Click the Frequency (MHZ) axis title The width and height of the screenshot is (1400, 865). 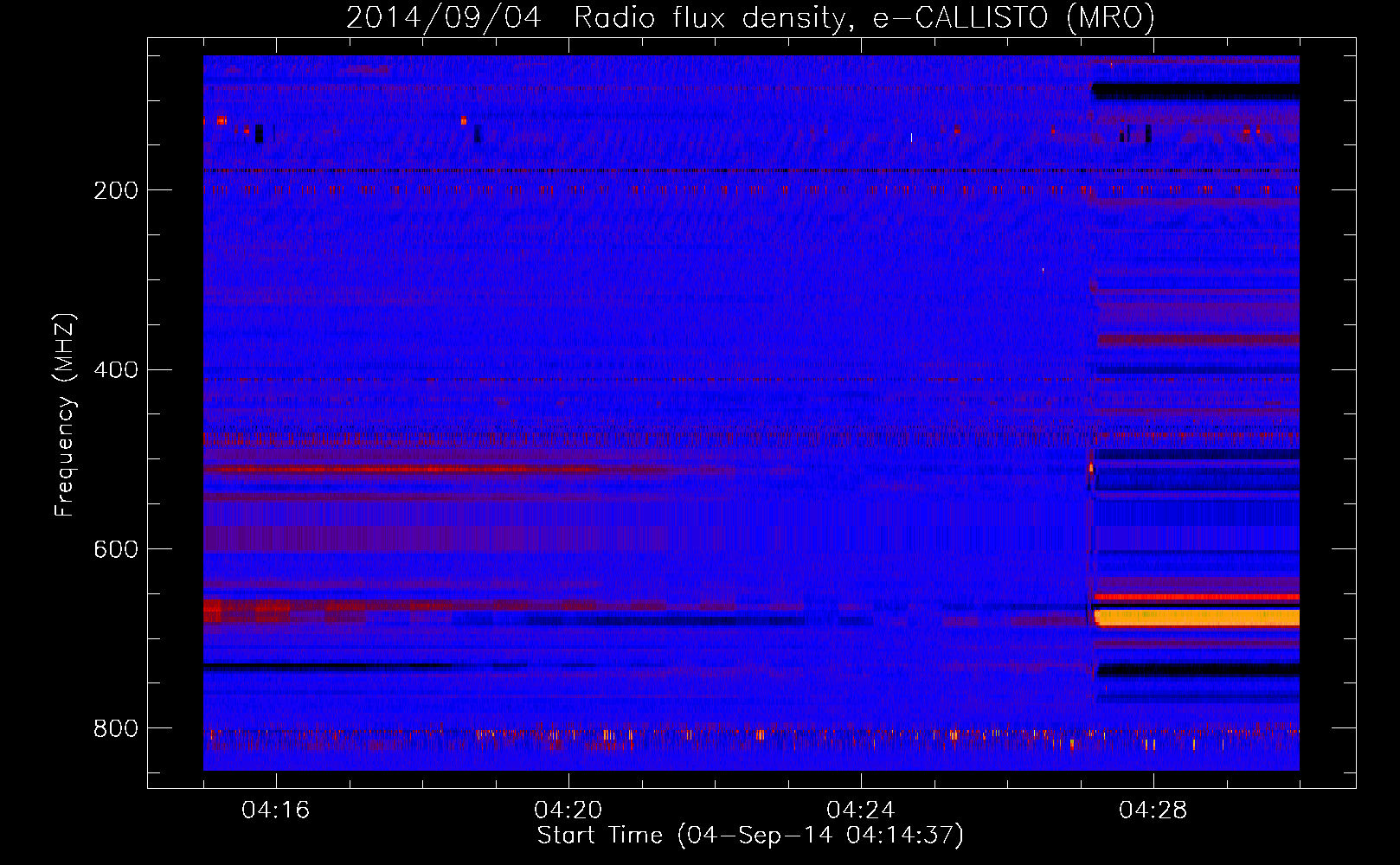[65, 414]
